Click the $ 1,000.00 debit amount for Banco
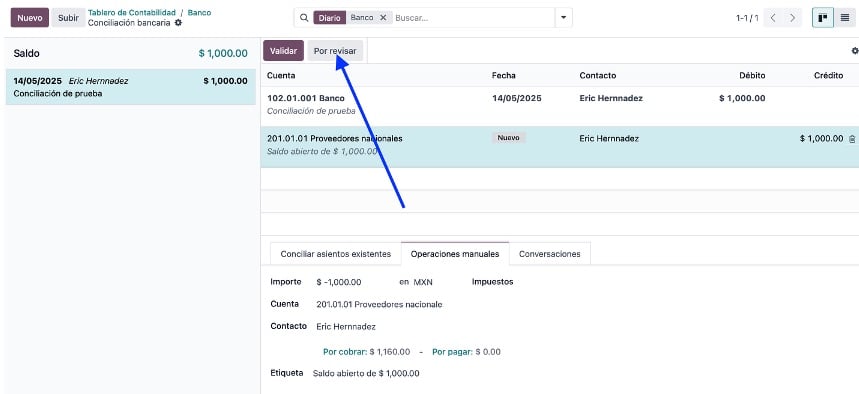The width and height of the screenshot is (859, 394). [742, 99]
